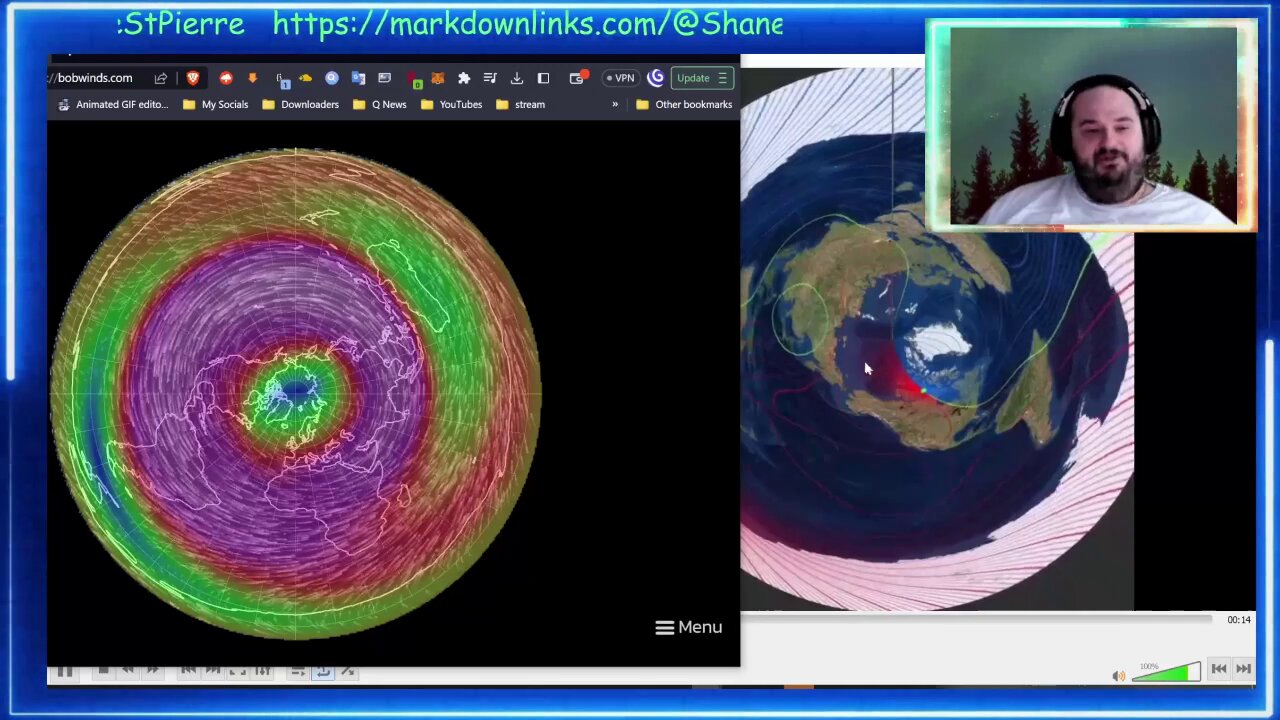This screenshot has height=720, width=1280.
Task: Toggle the loop repeat button
Action: [323, 671]
